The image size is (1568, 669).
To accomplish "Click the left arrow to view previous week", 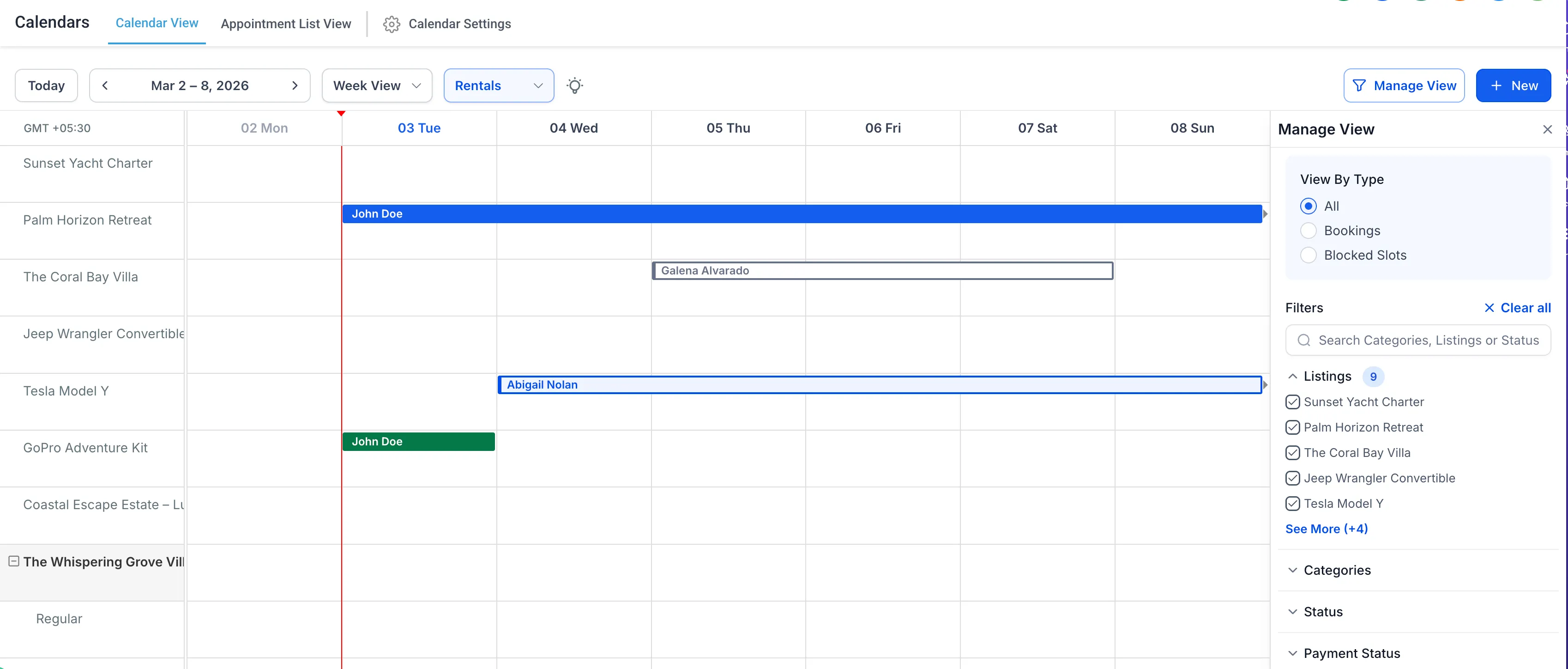I will 105,85.
